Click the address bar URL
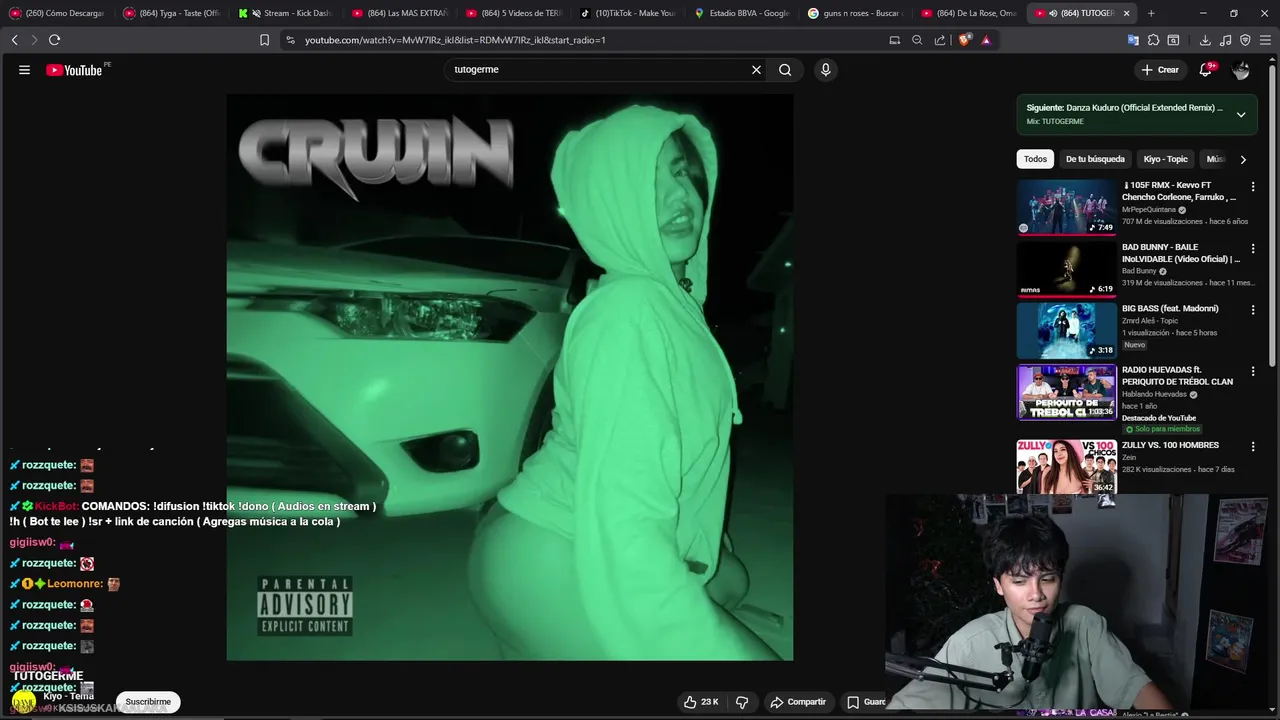 pyautogui.click(x=455, y=40)
